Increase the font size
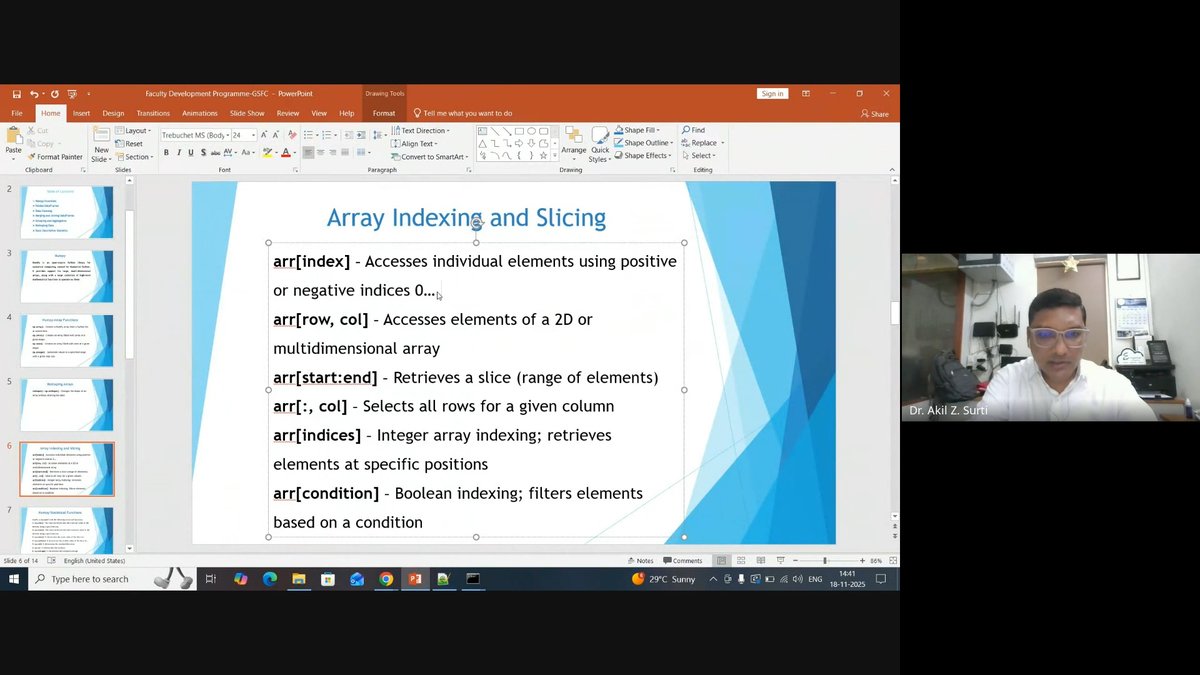Image resolution: width=1200 pixels, height=675 pixels. [x=264, y=135]
